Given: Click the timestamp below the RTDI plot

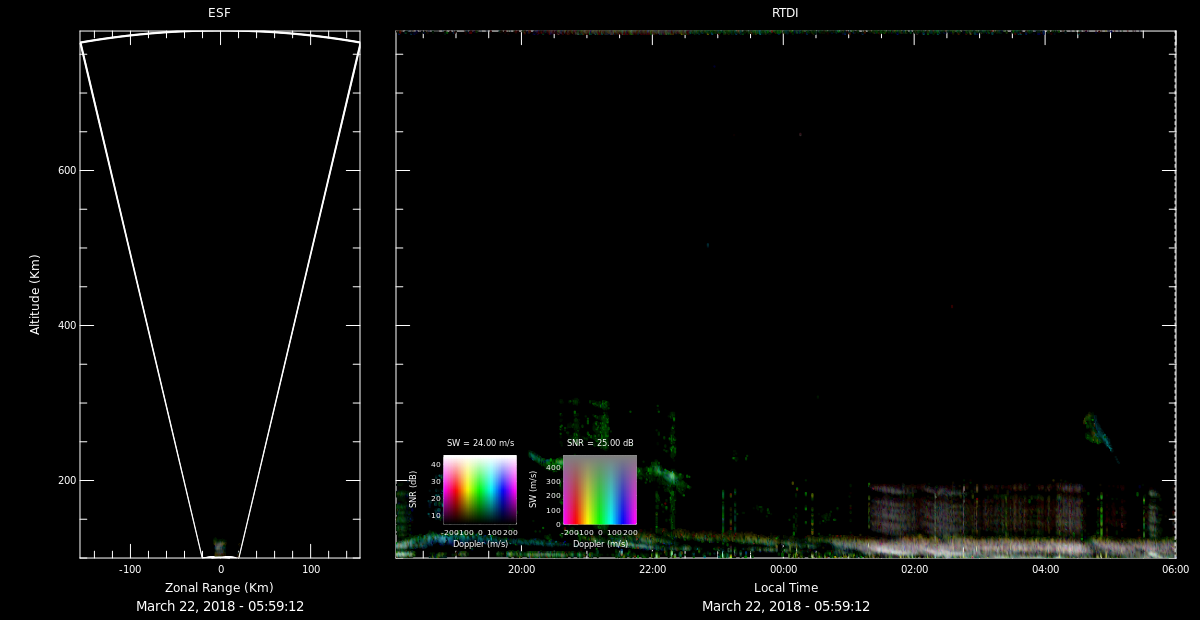Looking at the screenshot, I should click(x=786, y=606).
